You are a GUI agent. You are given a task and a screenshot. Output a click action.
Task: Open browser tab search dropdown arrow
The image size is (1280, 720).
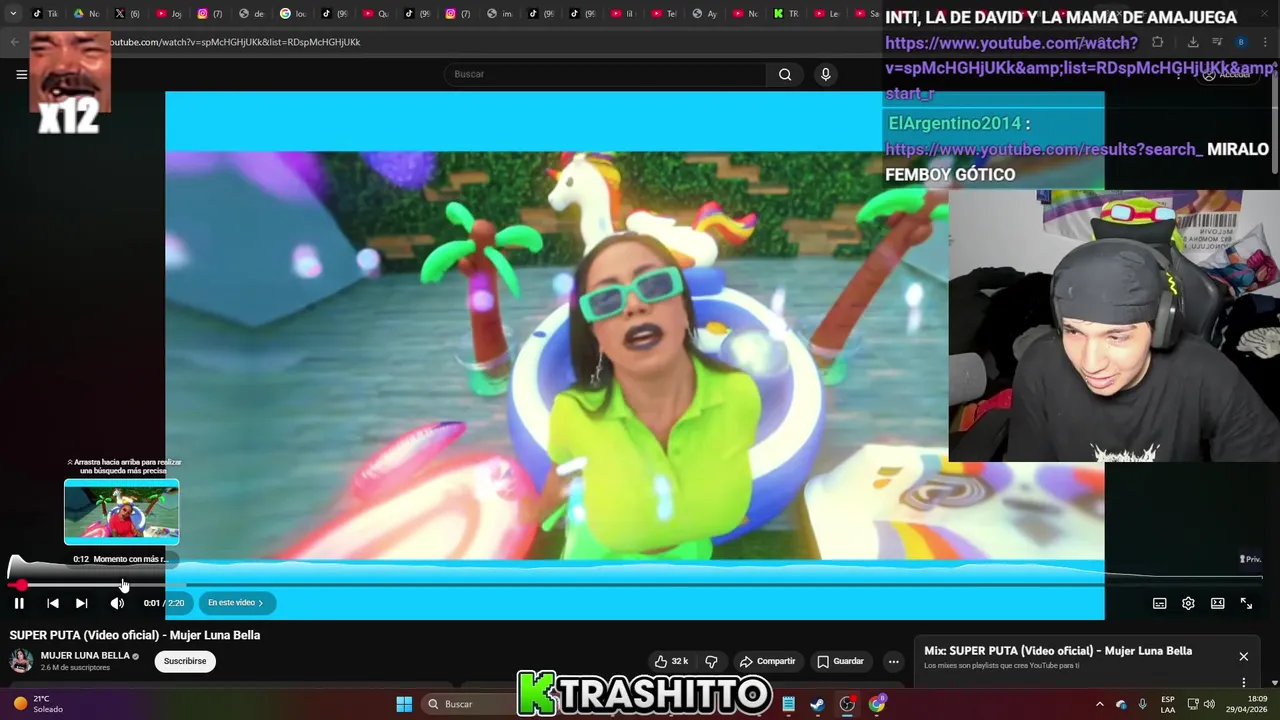[x=13, y=14]
